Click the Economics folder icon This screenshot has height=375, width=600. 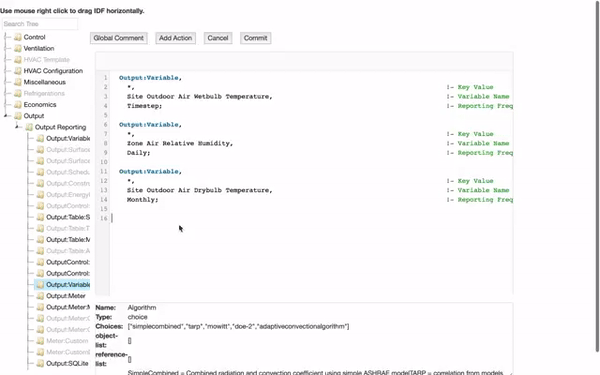point(18,105)
